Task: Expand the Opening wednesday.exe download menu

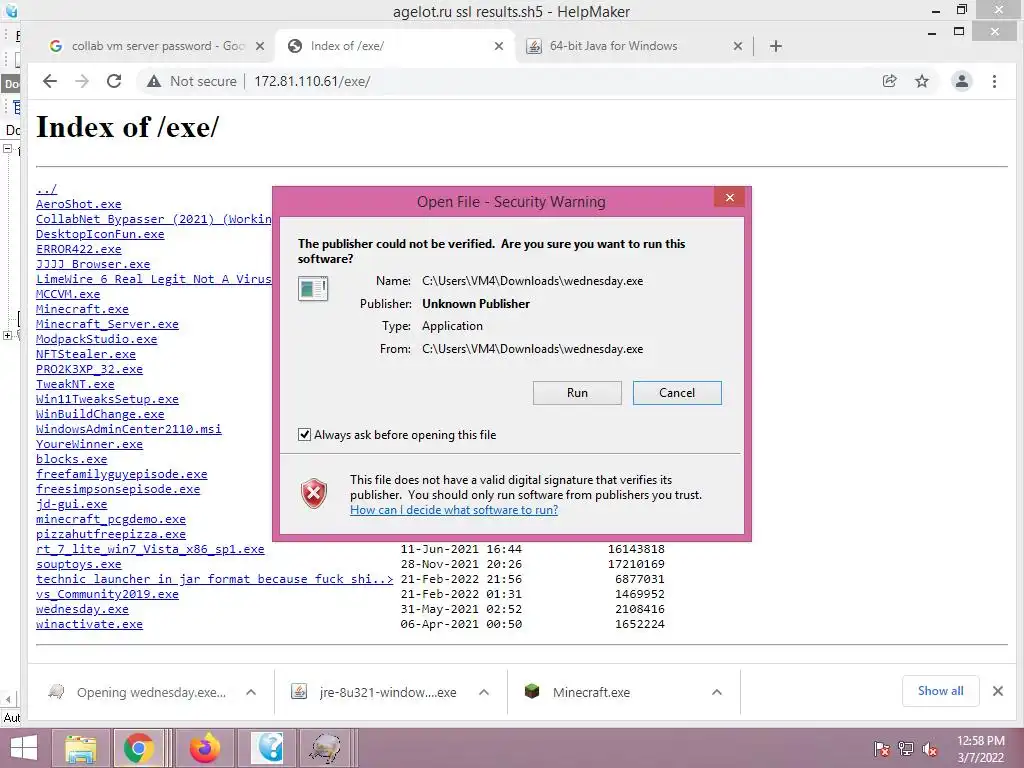Action: (251, 692)
